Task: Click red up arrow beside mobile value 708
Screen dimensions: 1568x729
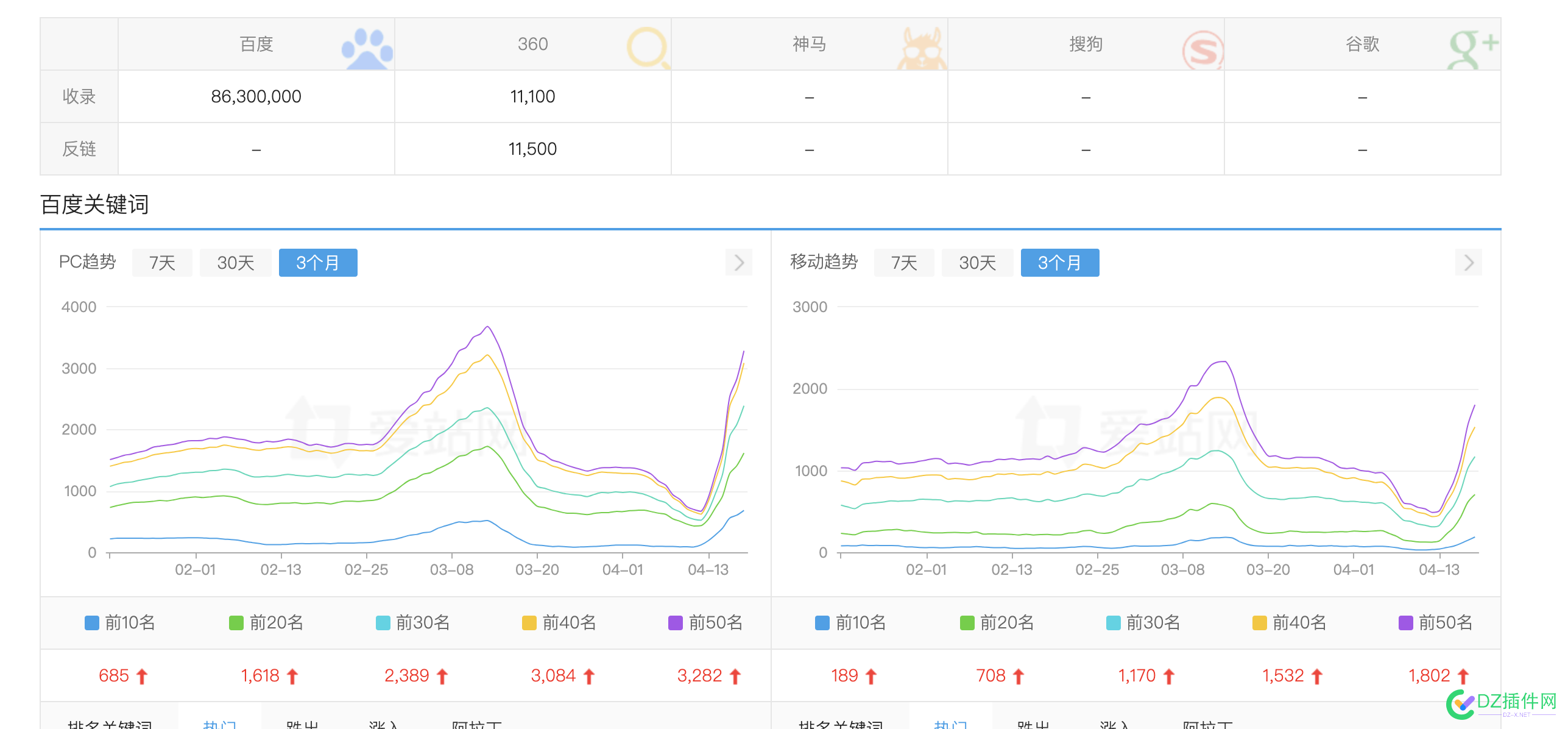Action: point(1019,676)
